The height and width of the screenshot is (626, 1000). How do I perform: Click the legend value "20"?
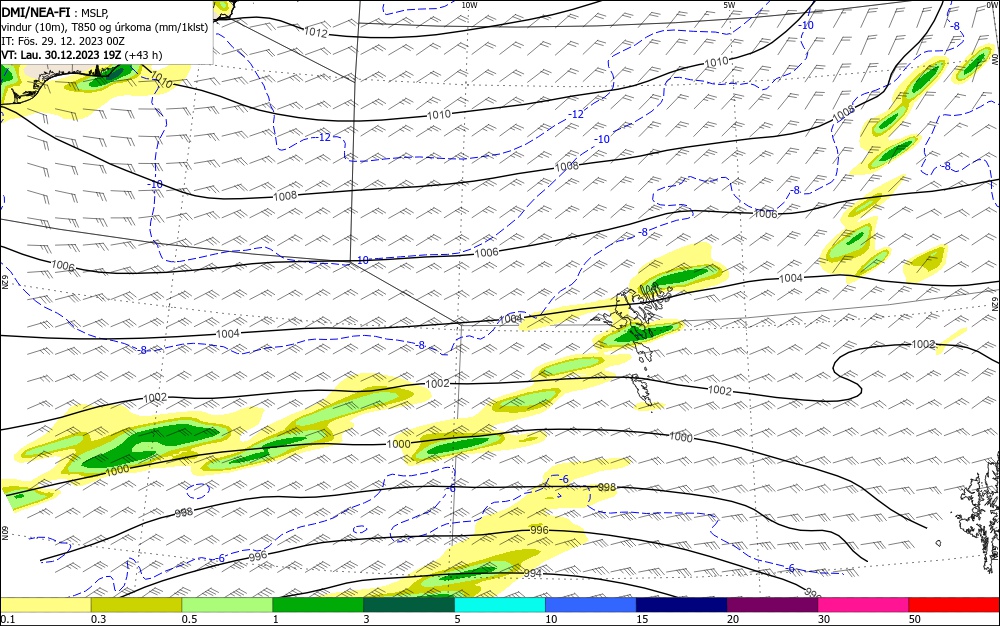pyautogui.click(x=733, y=619)
